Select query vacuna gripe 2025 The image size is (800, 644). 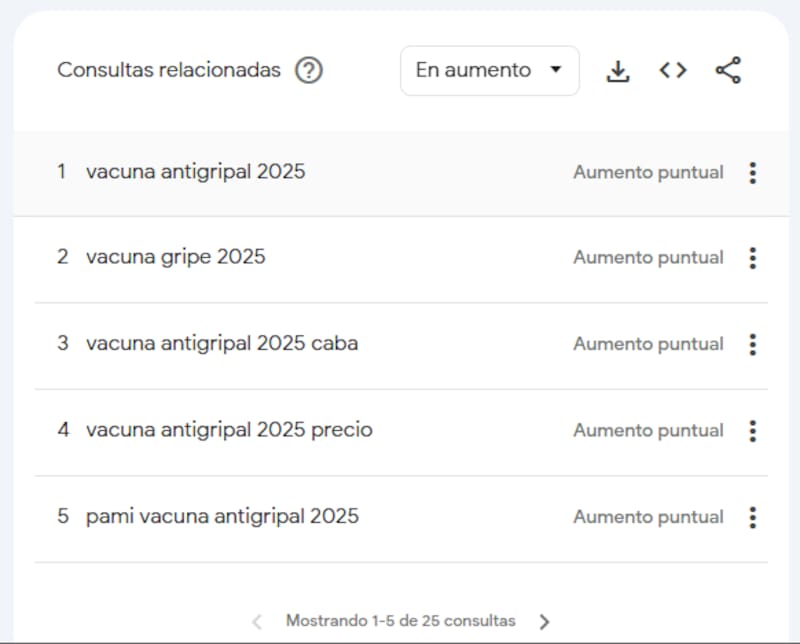(x=175, y=257)
